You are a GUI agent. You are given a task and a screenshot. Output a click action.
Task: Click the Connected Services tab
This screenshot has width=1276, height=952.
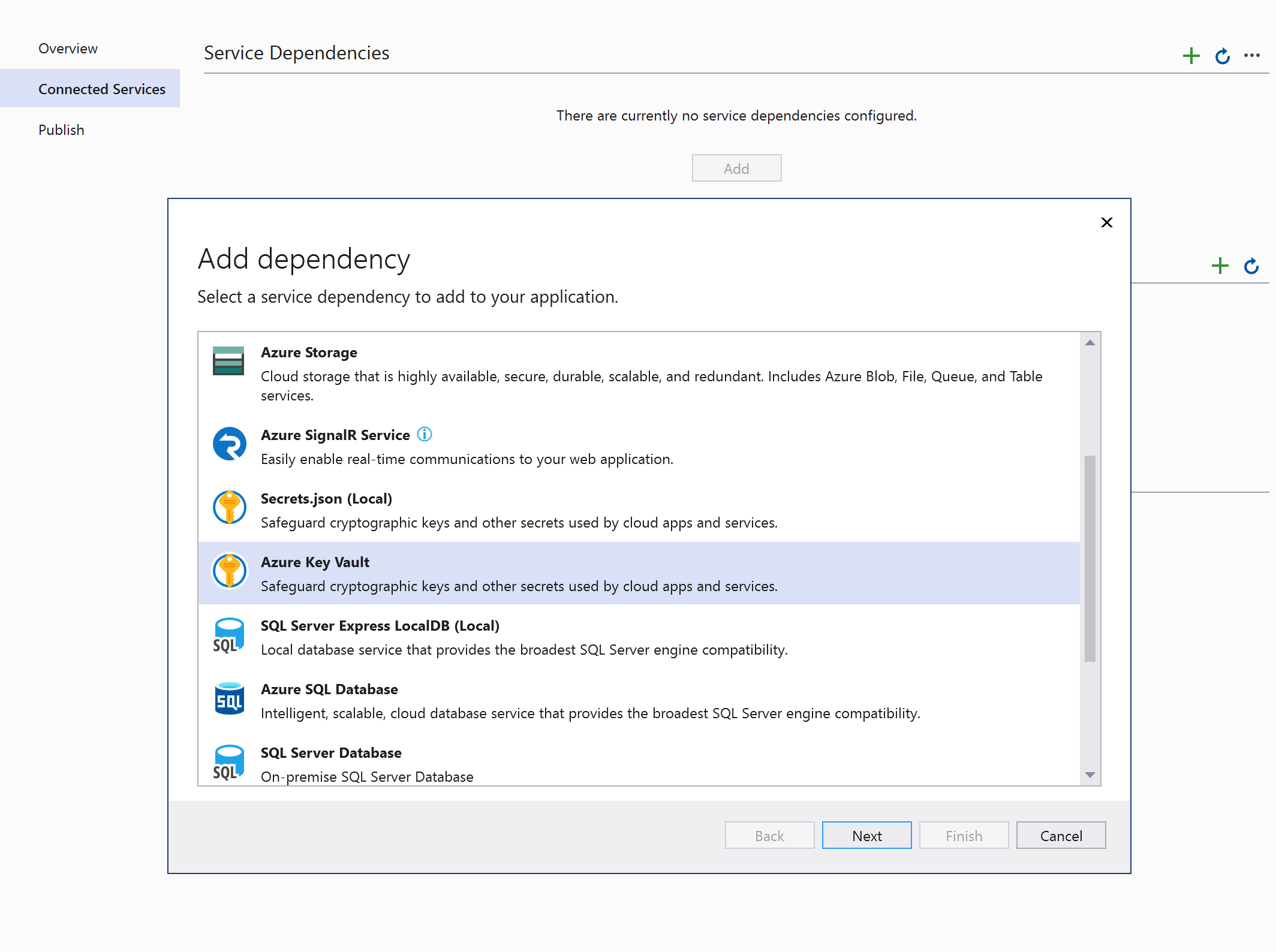point(102,89)
